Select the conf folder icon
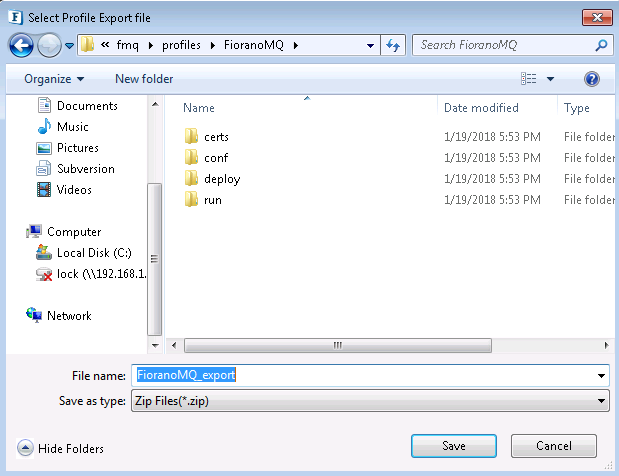The width and height of the screenshot is (619, 476). 191,157
